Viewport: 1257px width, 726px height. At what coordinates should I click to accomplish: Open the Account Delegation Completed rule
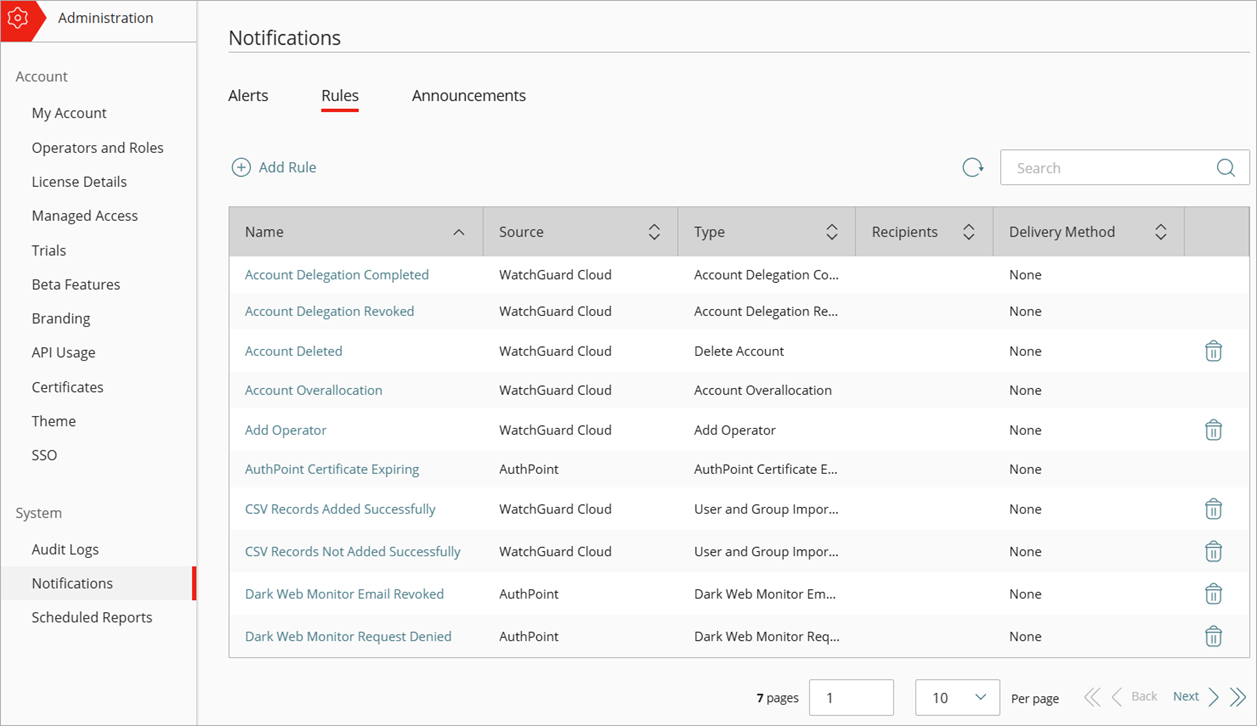pos(336,274)
